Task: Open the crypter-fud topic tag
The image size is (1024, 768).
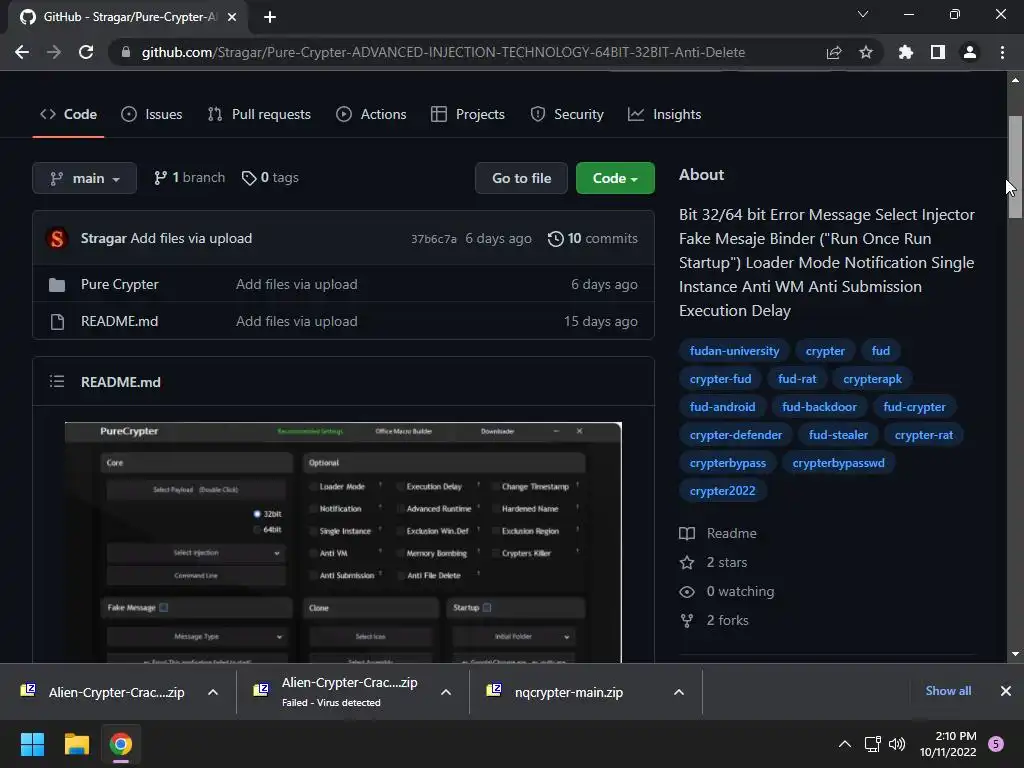Action: point(720,379)
